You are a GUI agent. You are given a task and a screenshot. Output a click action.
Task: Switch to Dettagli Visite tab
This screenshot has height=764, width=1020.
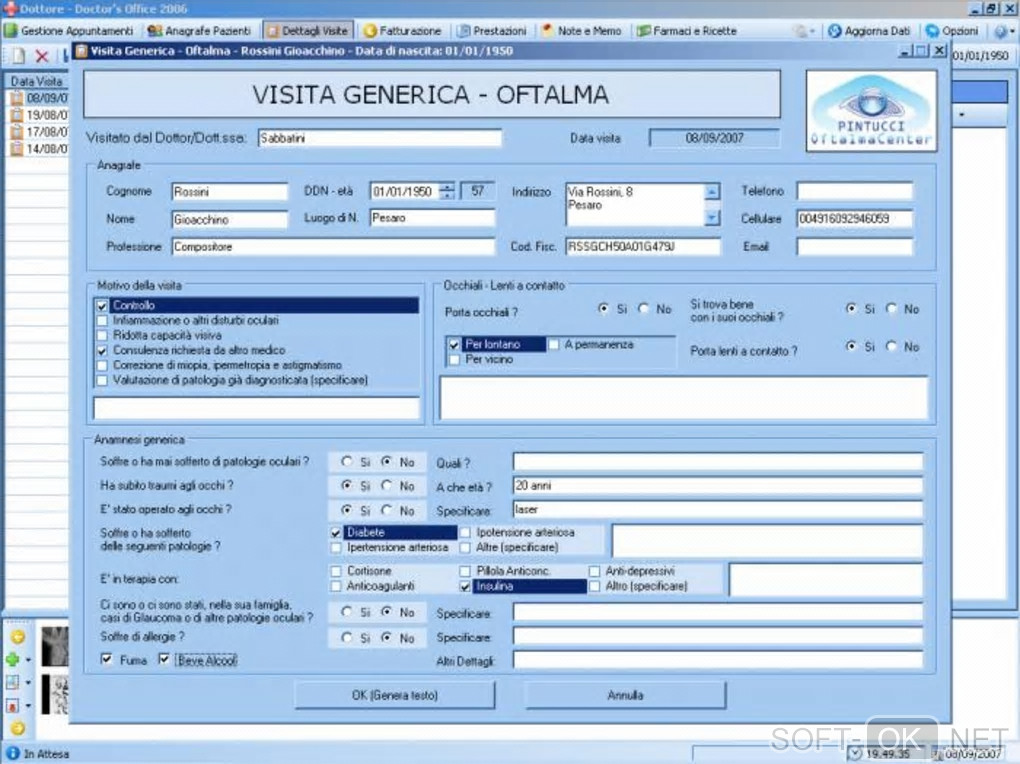[308, 31]
